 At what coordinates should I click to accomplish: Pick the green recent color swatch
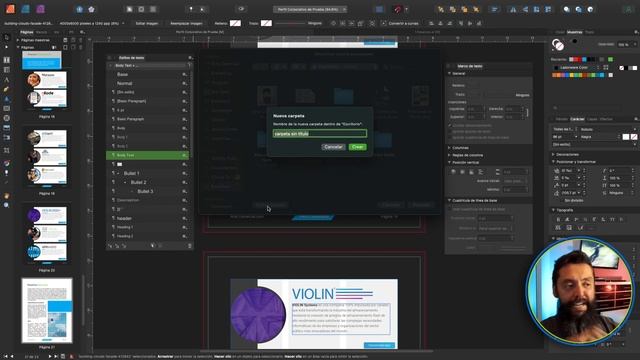click(610, 60)
